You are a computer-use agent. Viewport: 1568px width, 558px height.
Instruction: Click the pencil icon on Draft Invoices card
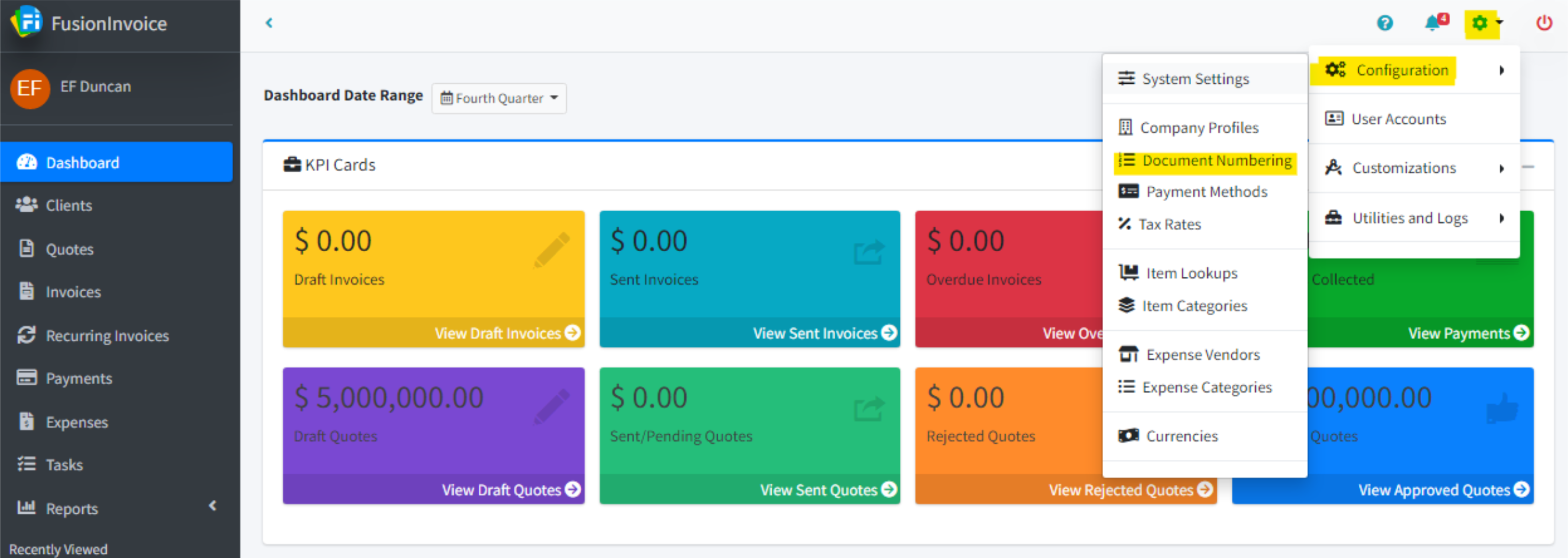coord(551,250)
